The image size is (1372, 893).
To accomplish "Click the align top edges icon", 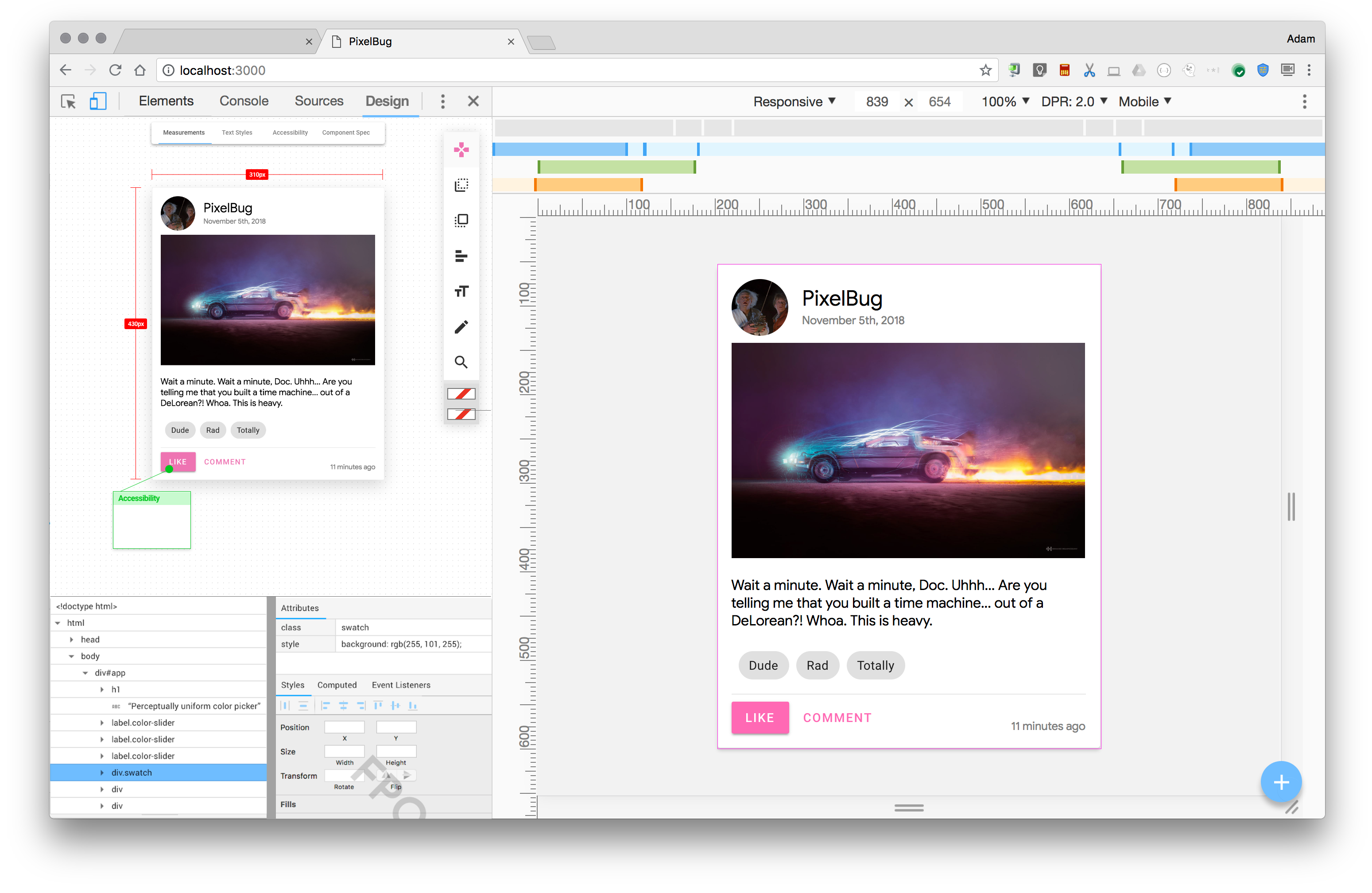I will [x=378, y=706].
